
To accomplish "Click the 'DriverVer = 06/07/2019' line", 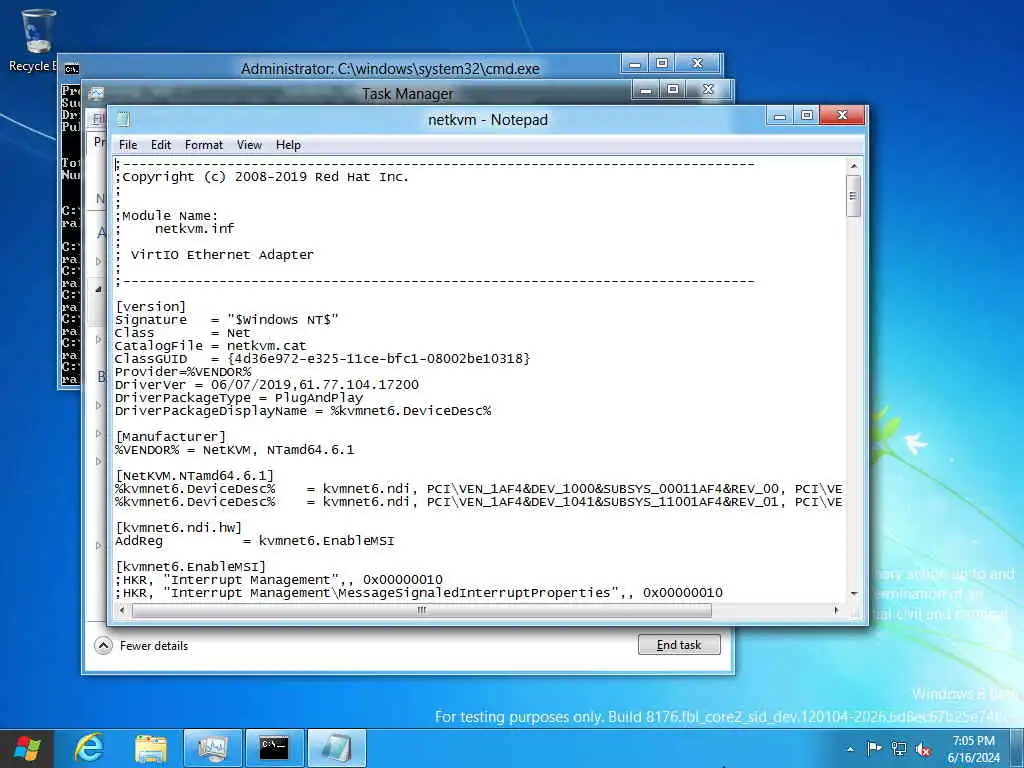I will click(266, 385).
